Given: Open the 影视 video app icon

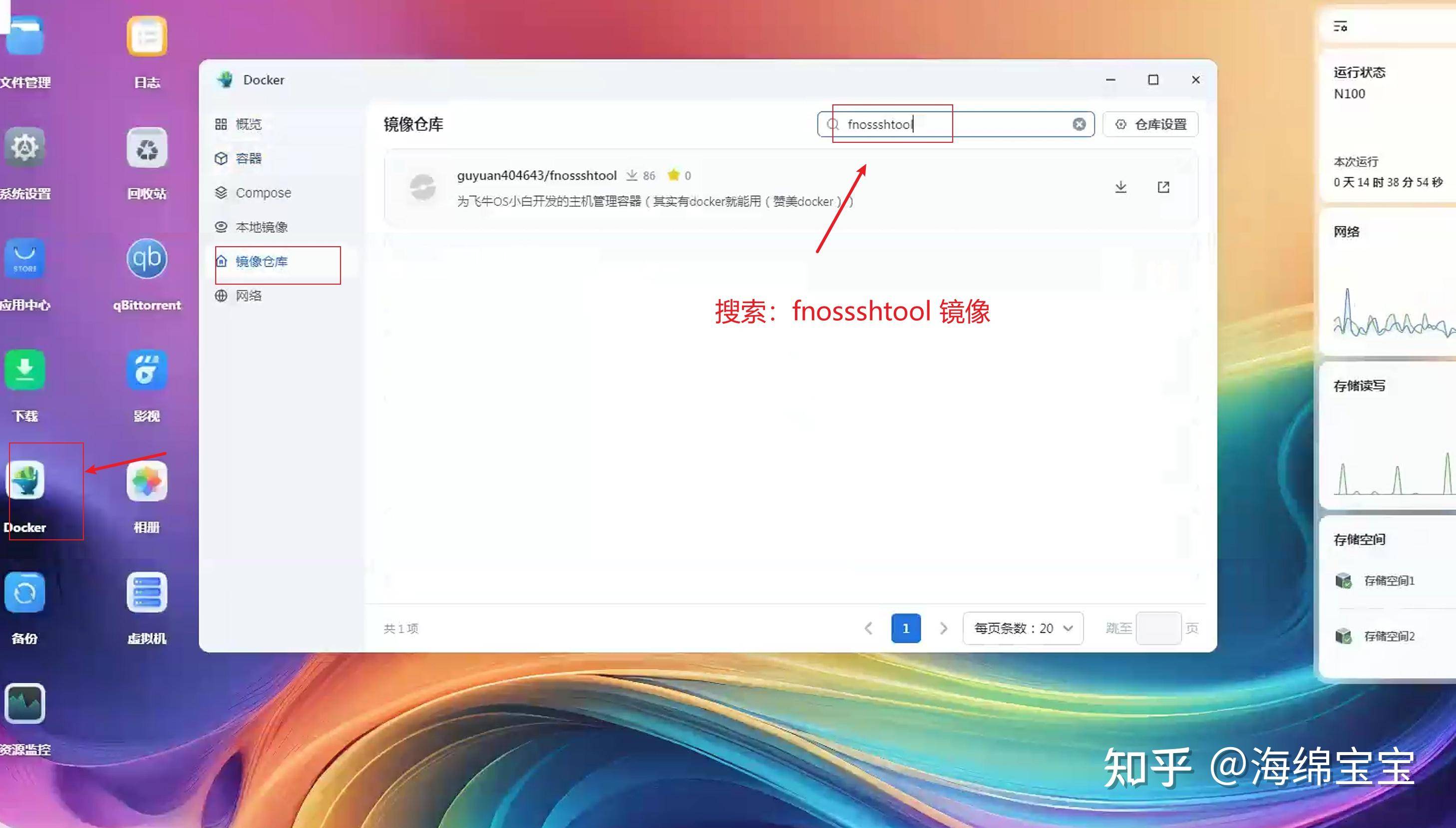Looking at the screenshot, I should coord(147,370).
